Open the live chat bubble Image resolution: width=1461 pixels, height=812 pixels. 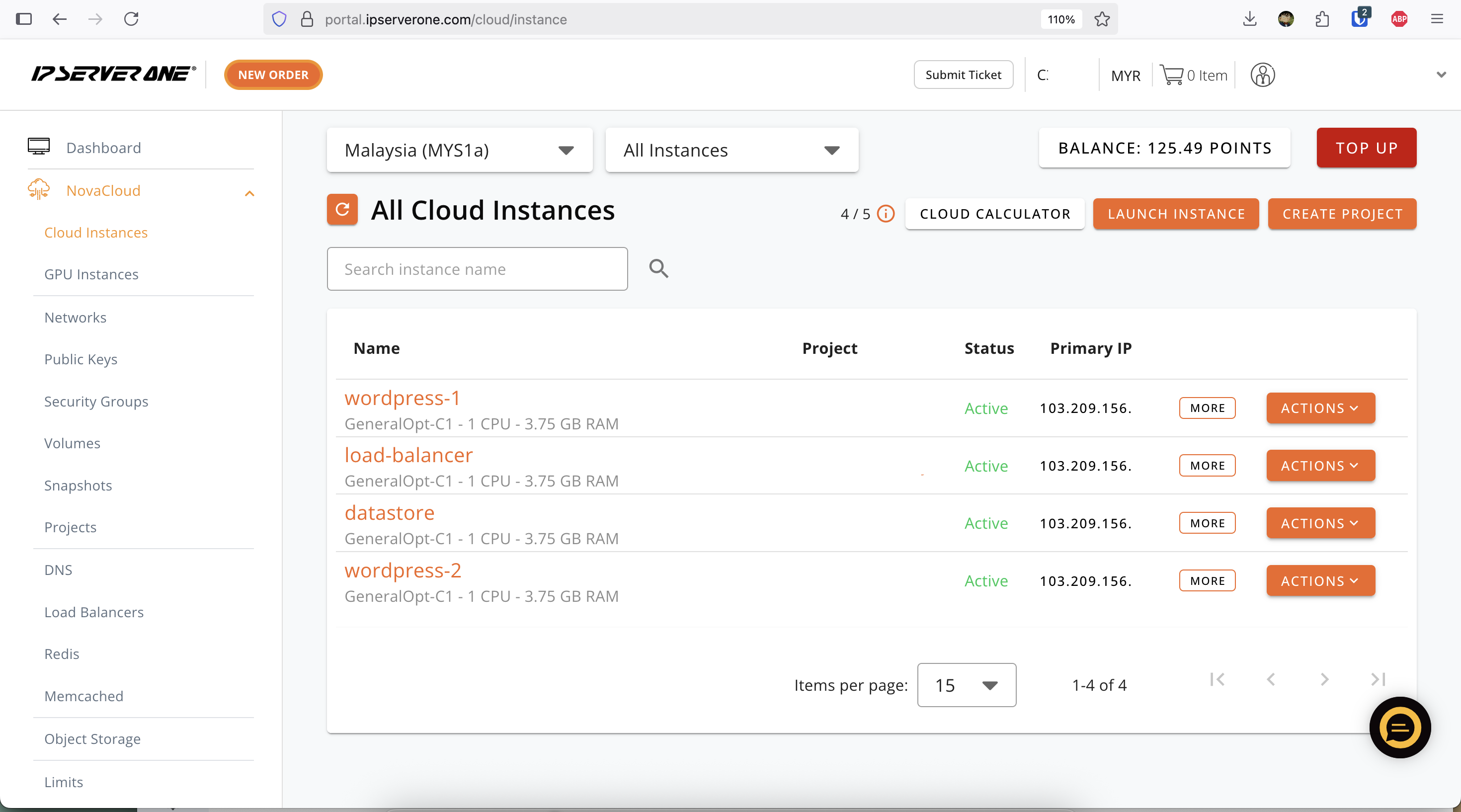coord(1400,728)
